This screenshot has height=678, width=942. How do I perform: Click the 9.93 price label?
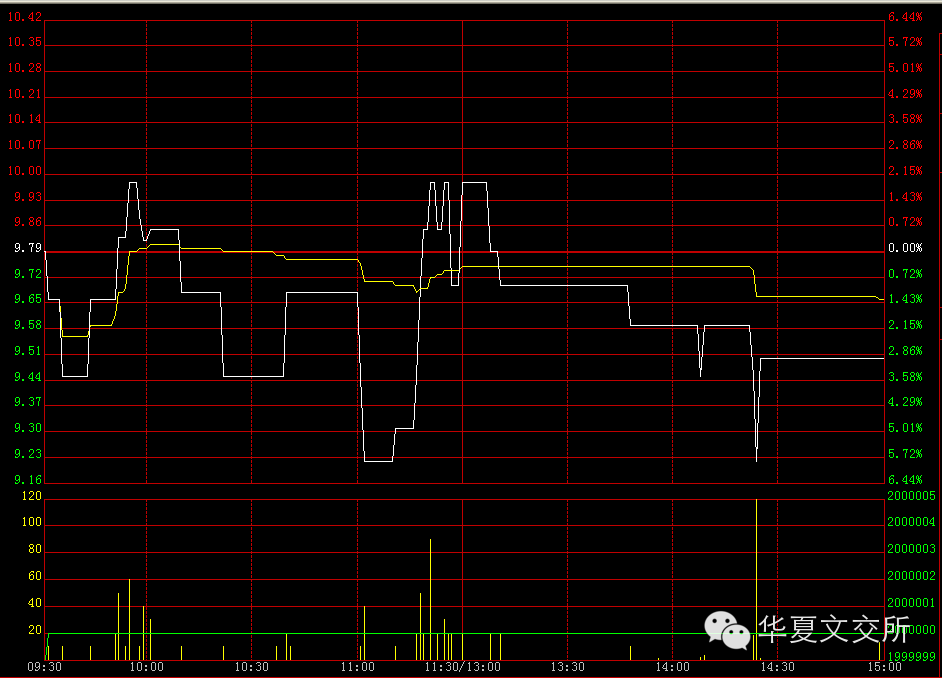tap(28, 197)
